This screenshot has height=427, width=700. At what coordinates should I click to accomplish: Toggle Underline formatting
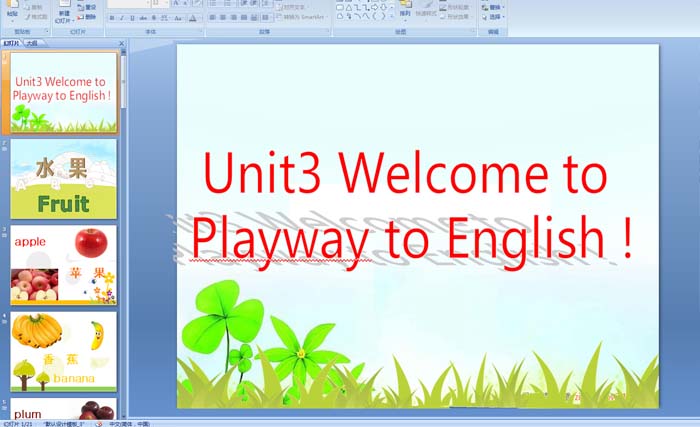pyautogui.click(x=132, y=18)
